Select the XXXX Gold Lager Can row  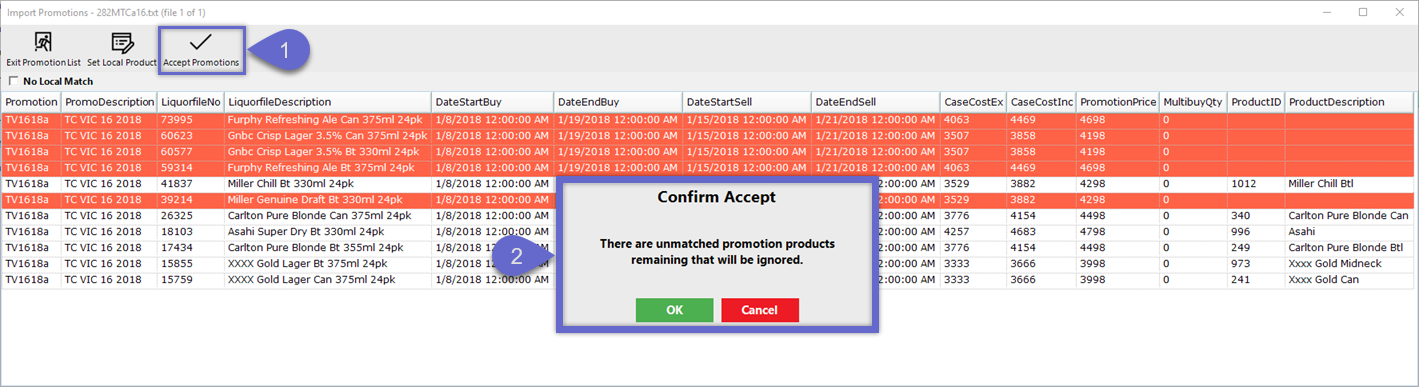click(x=708, y=280)
